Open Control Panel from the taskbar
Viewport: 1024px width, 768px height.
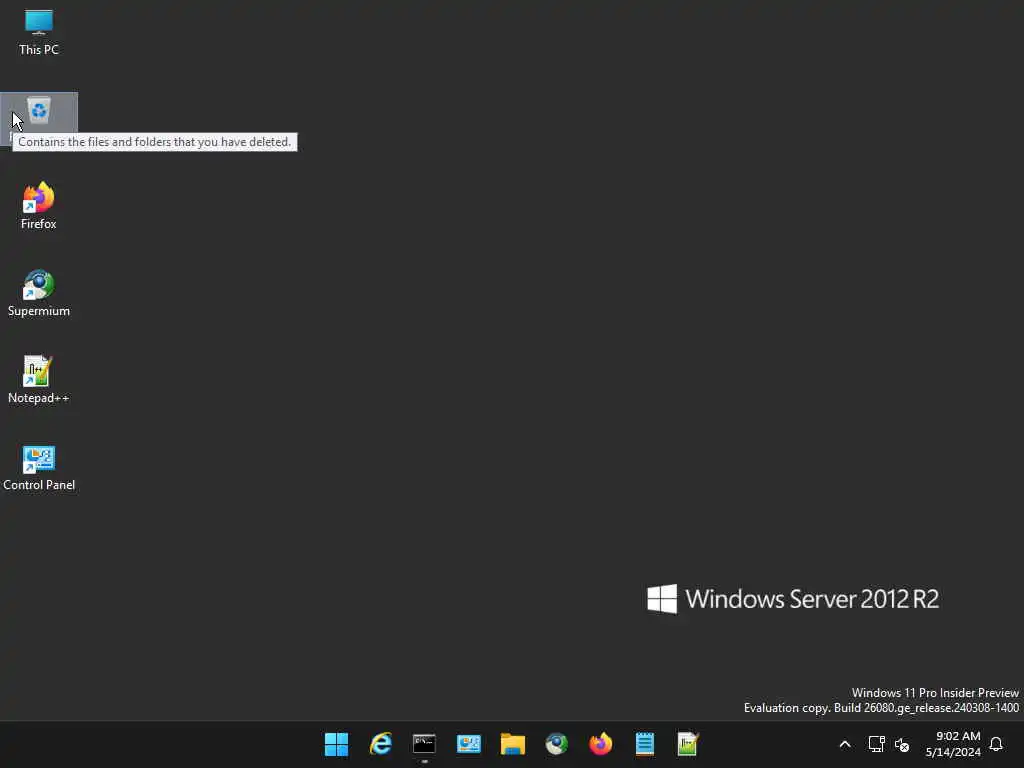coord(469,744)
